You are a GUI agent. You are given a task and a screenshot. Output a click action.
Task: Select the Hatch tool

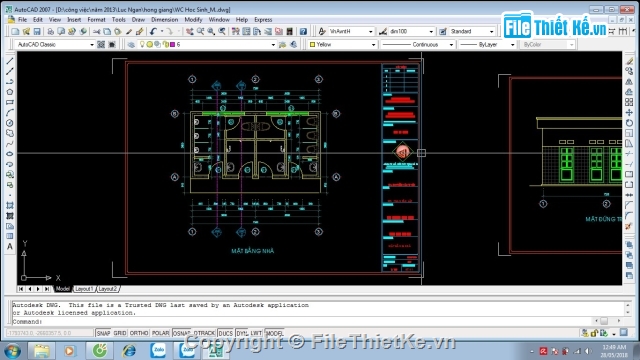(x=10, y=205)
